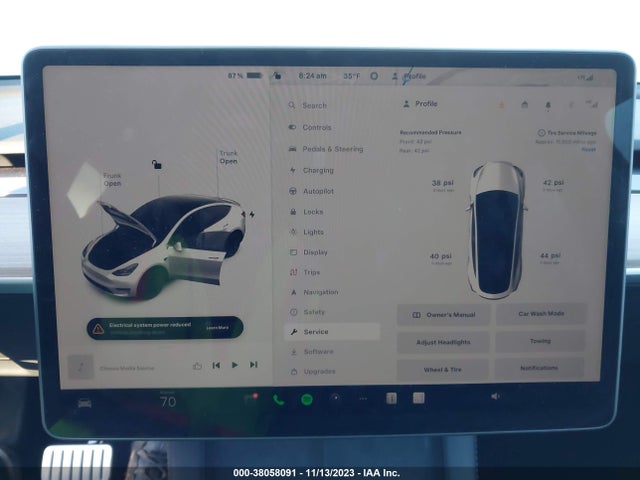Skip to previous track

[216, 365]
